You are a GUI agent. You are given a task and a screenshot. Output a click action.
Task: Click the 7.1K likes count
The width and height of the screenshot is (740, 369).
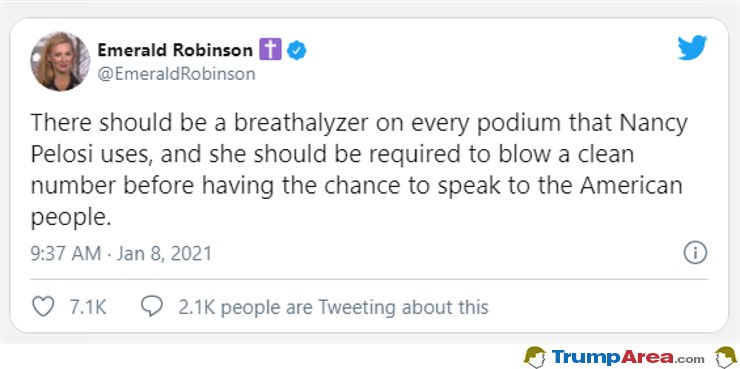88,307
